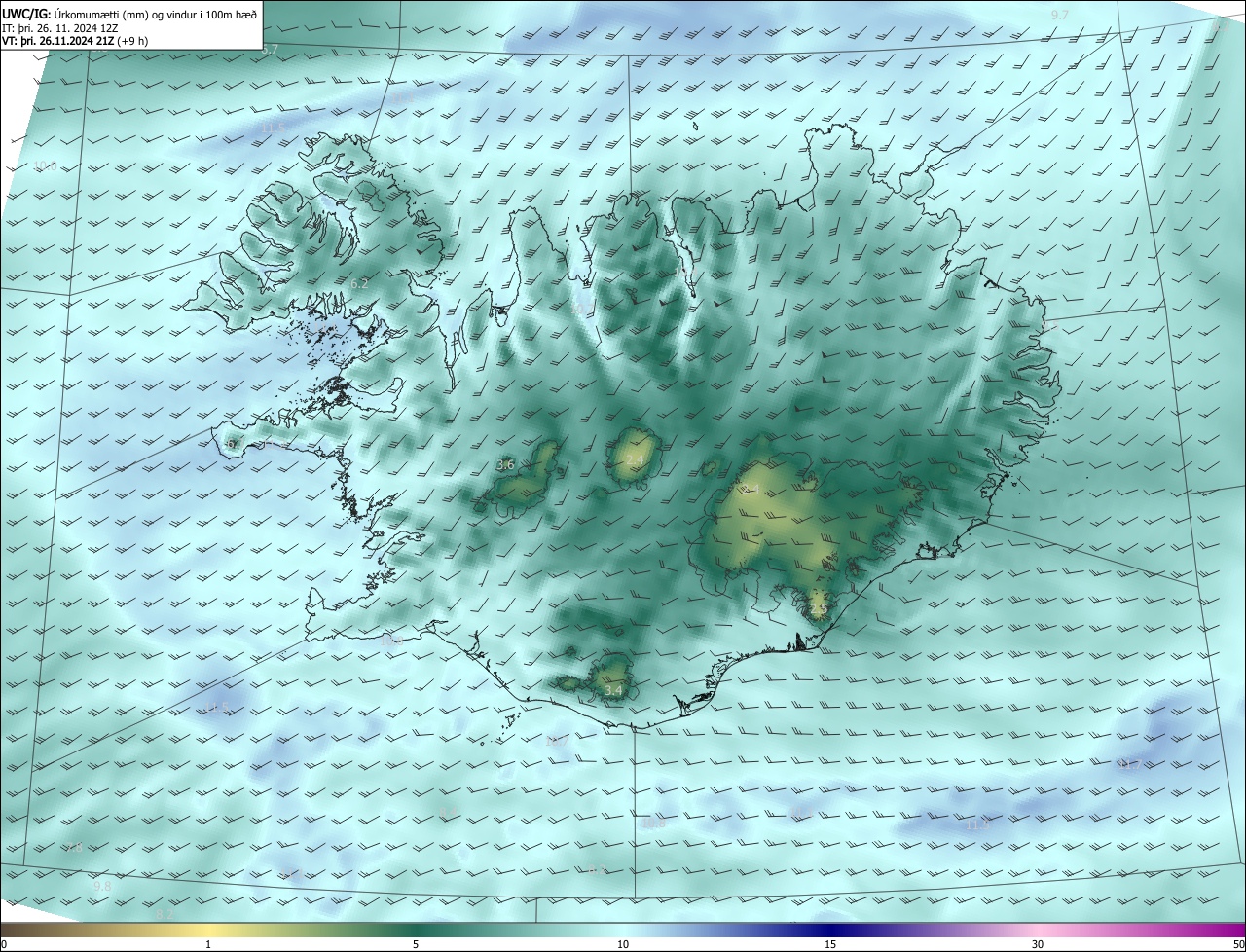Click the '50' tick on the color scale
The height and width of the screenshot is (952, 1246).
(x=1238, y=944)
